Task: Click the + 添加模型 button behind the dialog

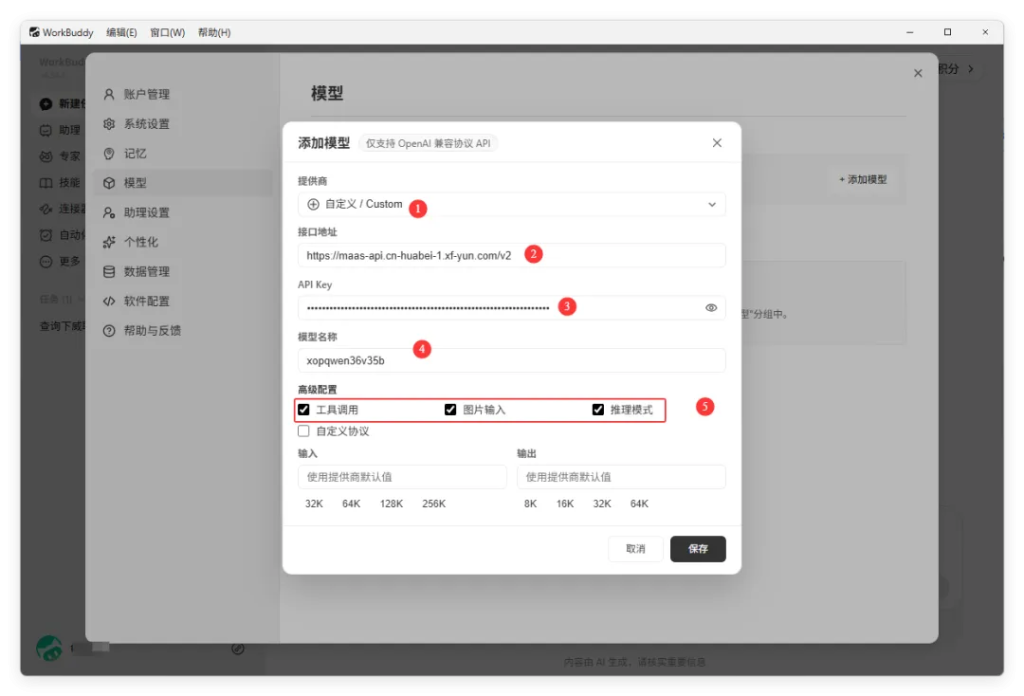Action: (x=863, y=180)
